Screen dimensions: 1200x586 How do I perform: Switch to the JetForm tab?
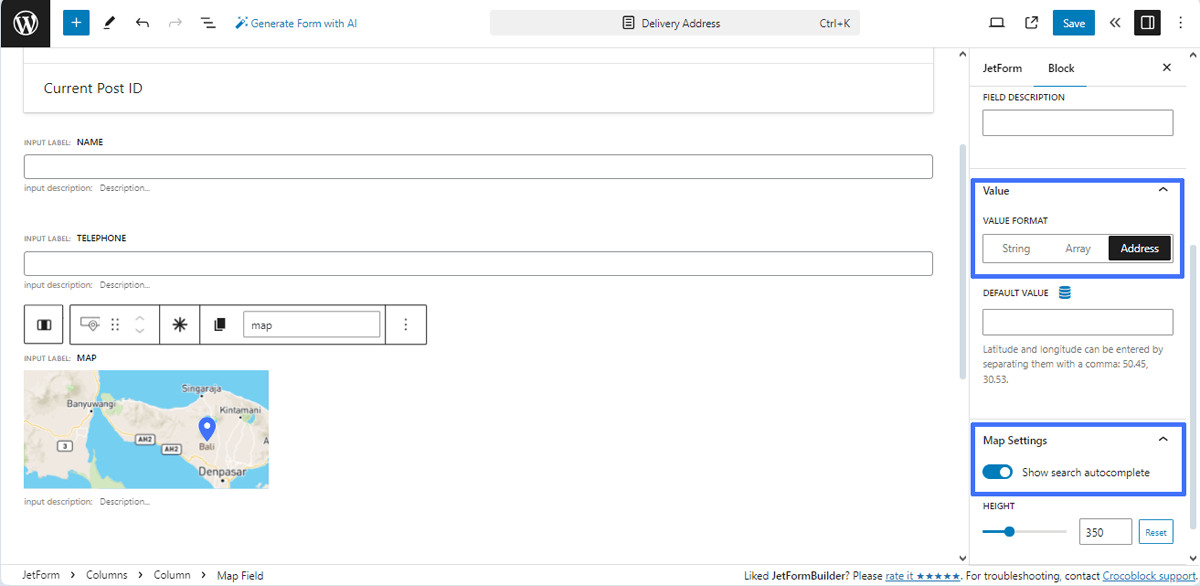1002,68
